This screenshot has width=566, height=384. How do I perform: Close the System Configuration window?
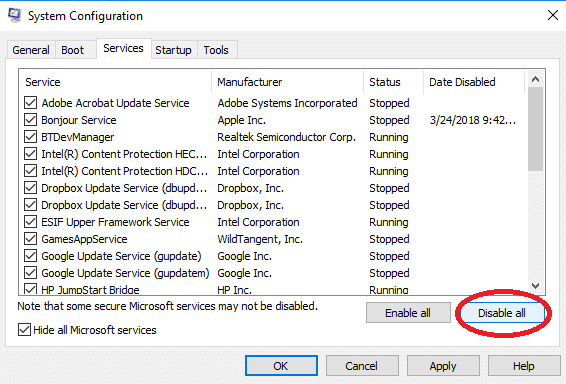[x=553, y=15]
